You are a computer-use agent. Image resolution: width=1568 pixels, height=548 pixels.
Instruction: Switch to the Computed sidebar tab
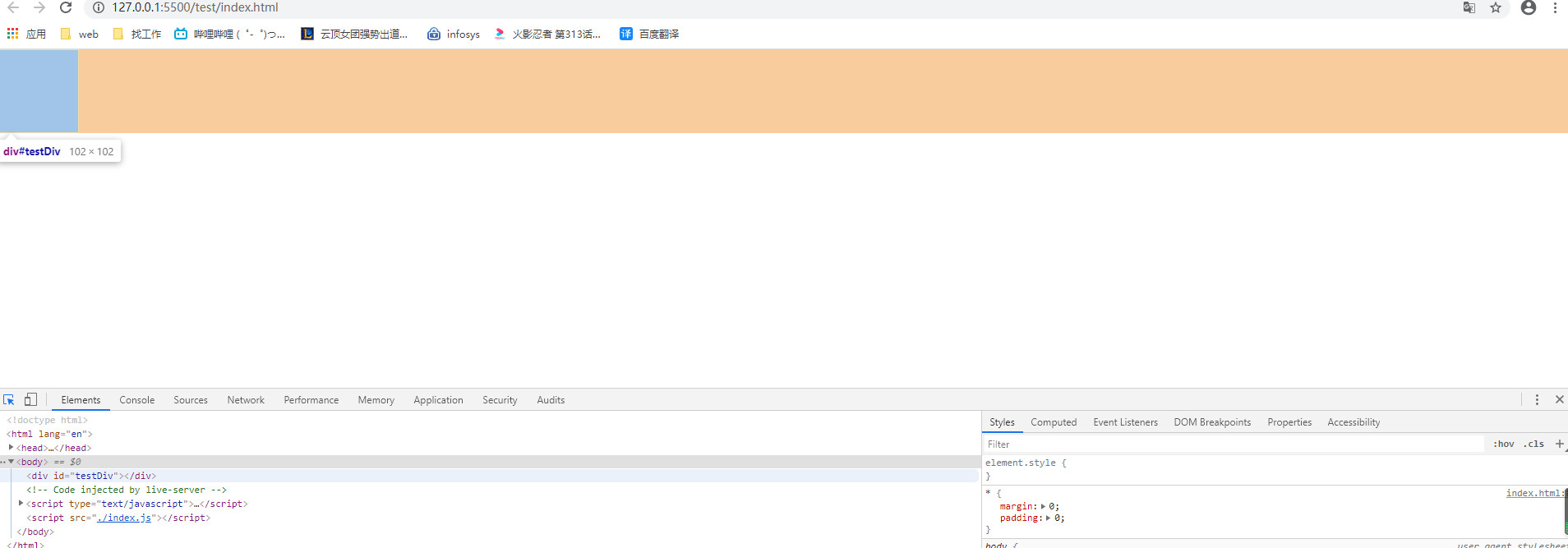pyautogui.click(x=1054, y=422)
